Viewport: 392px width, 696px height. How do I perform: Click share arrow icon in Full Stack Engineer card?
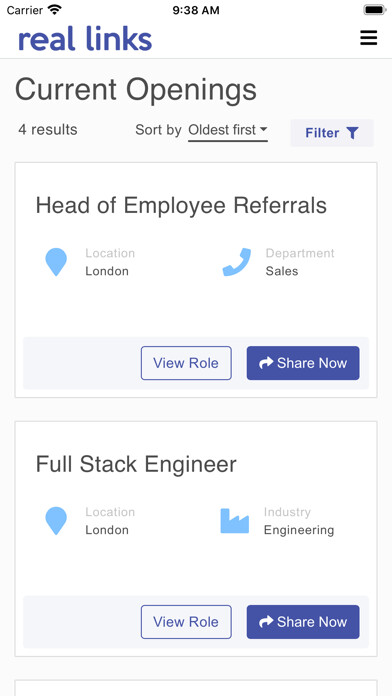point(266,622)
